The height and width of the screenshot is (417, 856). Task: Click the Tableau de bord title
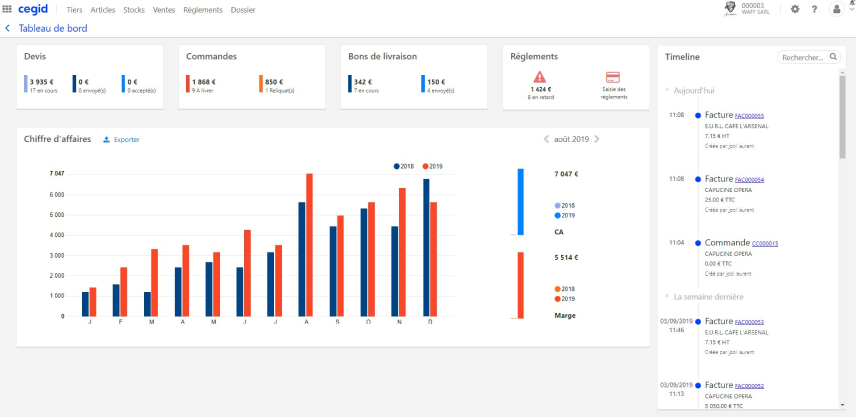(x=53, y=28)
